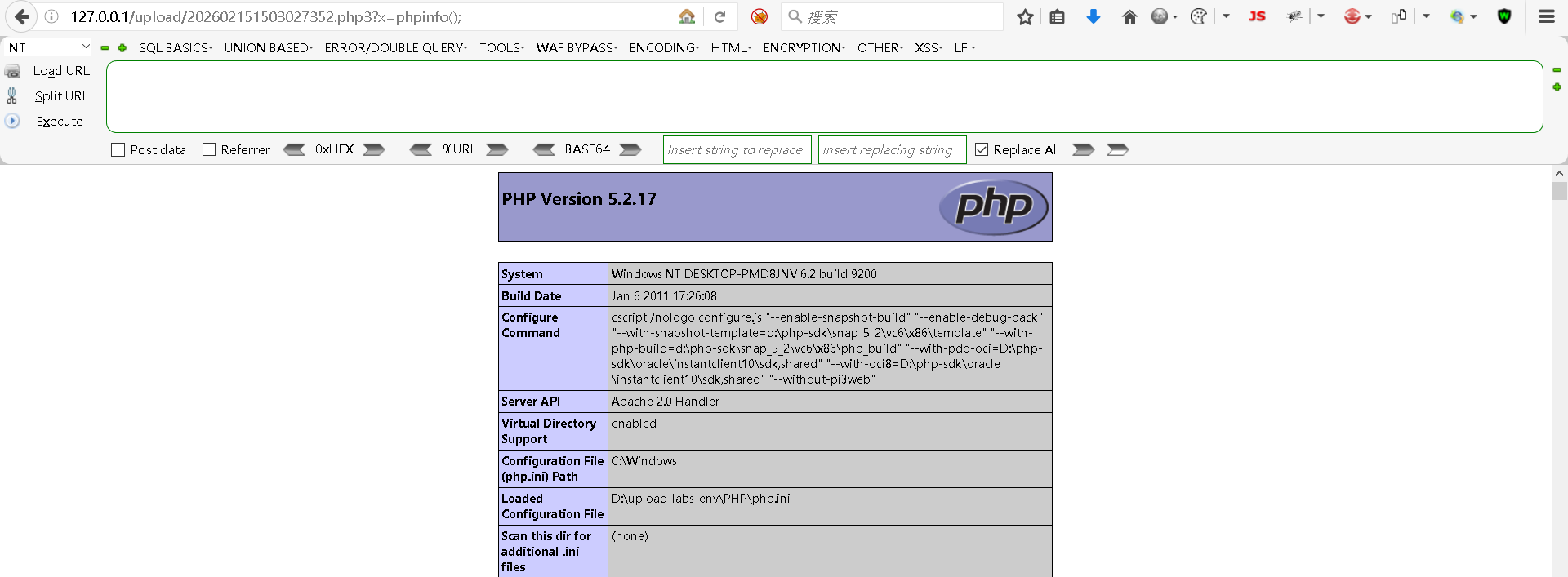Open the SQL BASICS menu
Image resolution: width=1568 pixels, height=577 pixels.
176,48
